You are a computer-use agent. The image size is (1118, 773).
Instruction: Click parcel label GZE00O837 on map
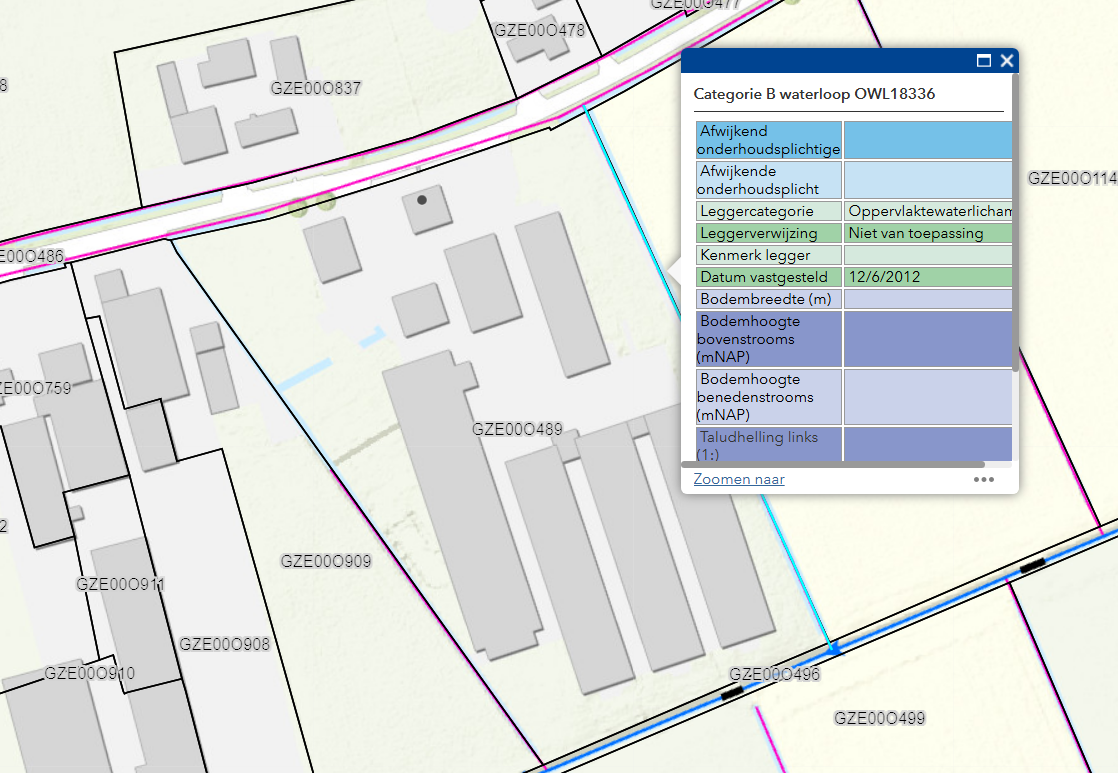[x=316, y=88]
